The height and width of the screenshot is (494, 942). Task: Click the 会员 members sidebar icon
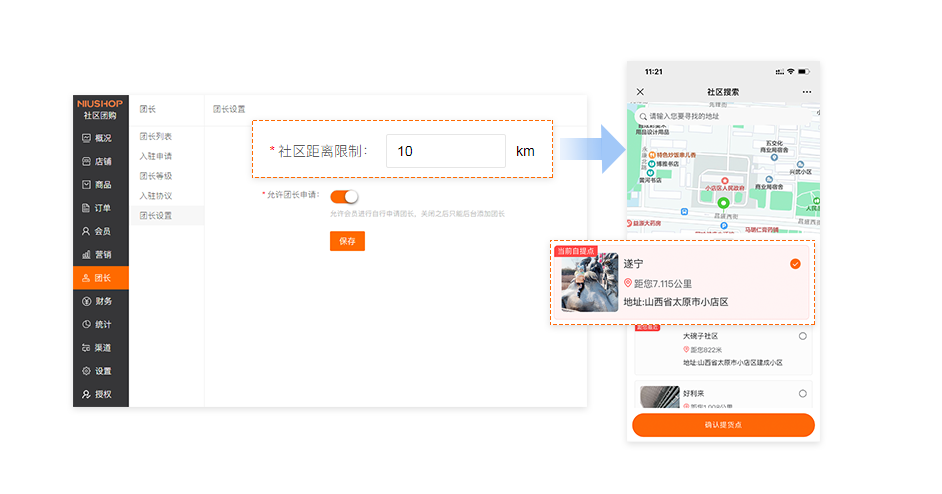[x=87, y=231]
